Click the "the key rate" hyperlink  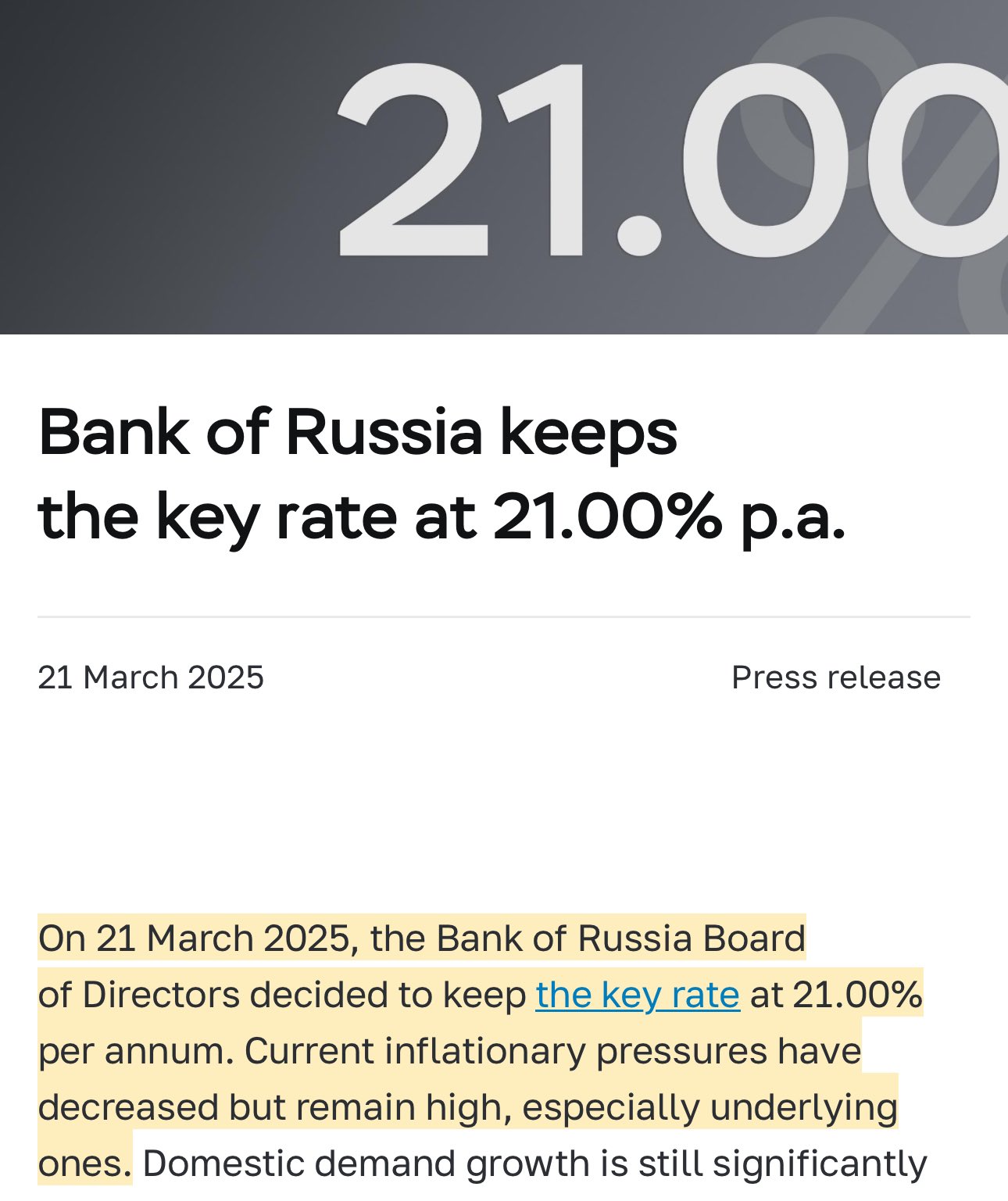(637, 995)
